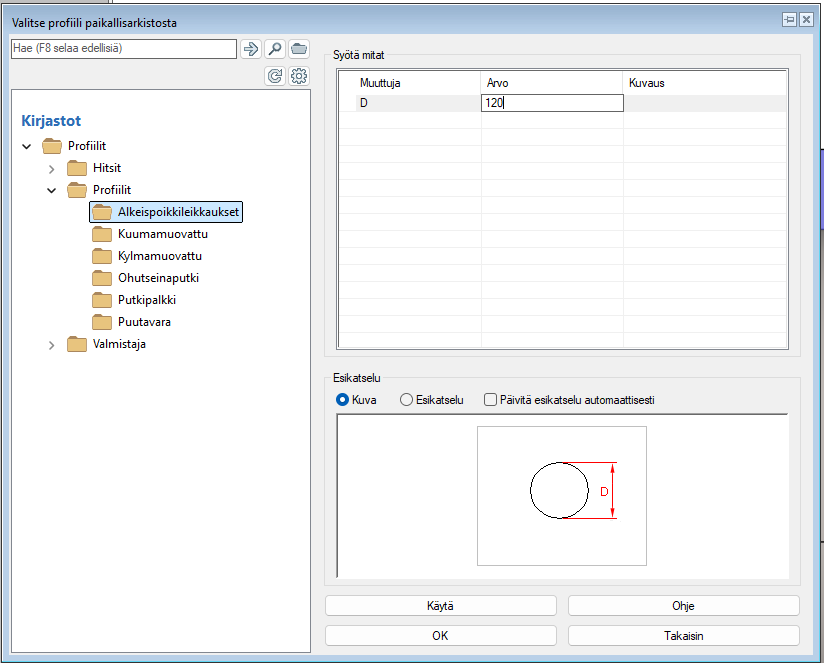
Task: Click the magnifying glass search icon
Action: click(x=275, y=49)
